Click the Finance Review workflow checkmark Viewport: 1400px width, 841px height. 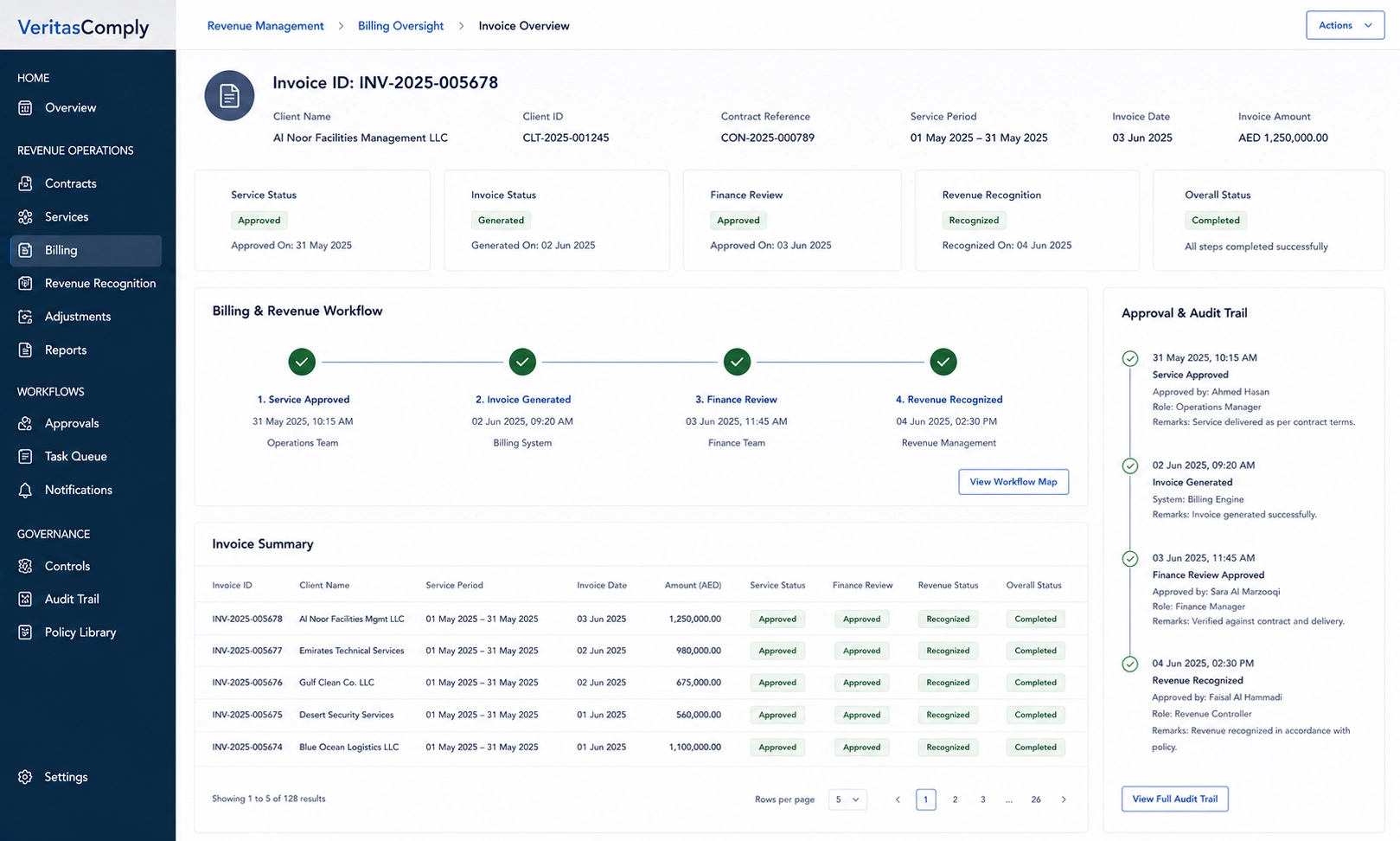coord(737,362)
